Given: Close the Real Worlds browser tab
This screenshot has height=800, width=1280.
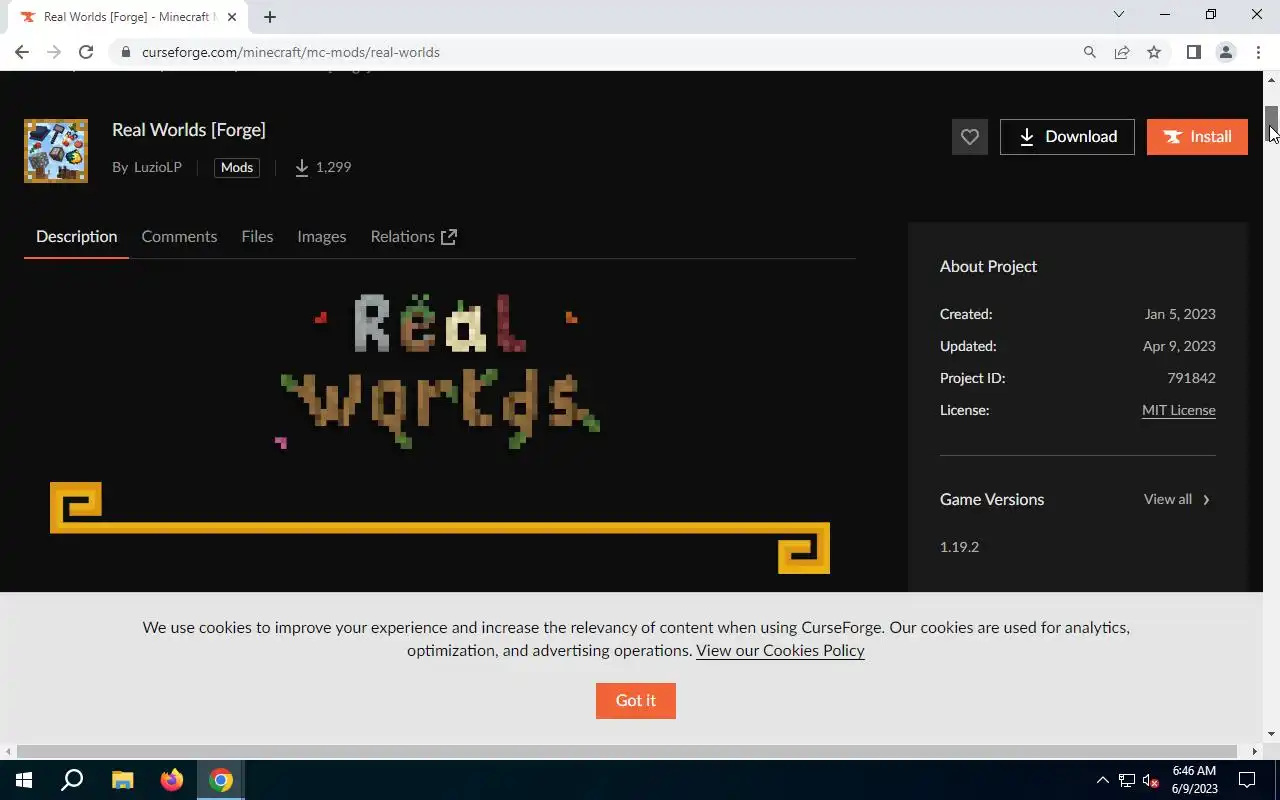Looking at the screenshot, I should coord(231,17).
